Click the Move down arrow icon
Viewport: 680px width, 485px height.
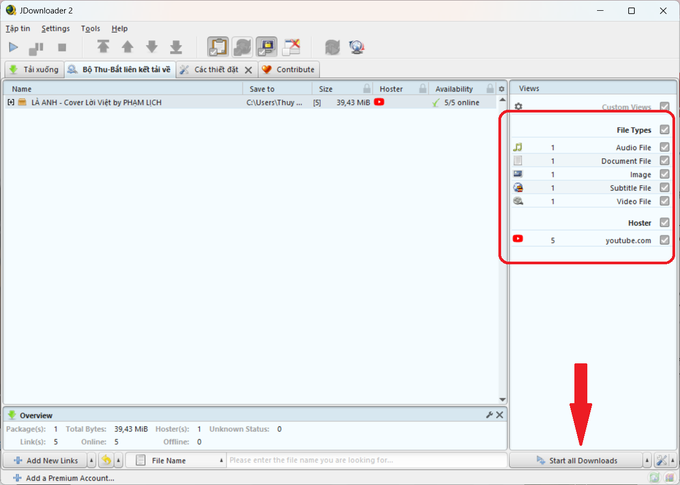click(x=152, y=46)
